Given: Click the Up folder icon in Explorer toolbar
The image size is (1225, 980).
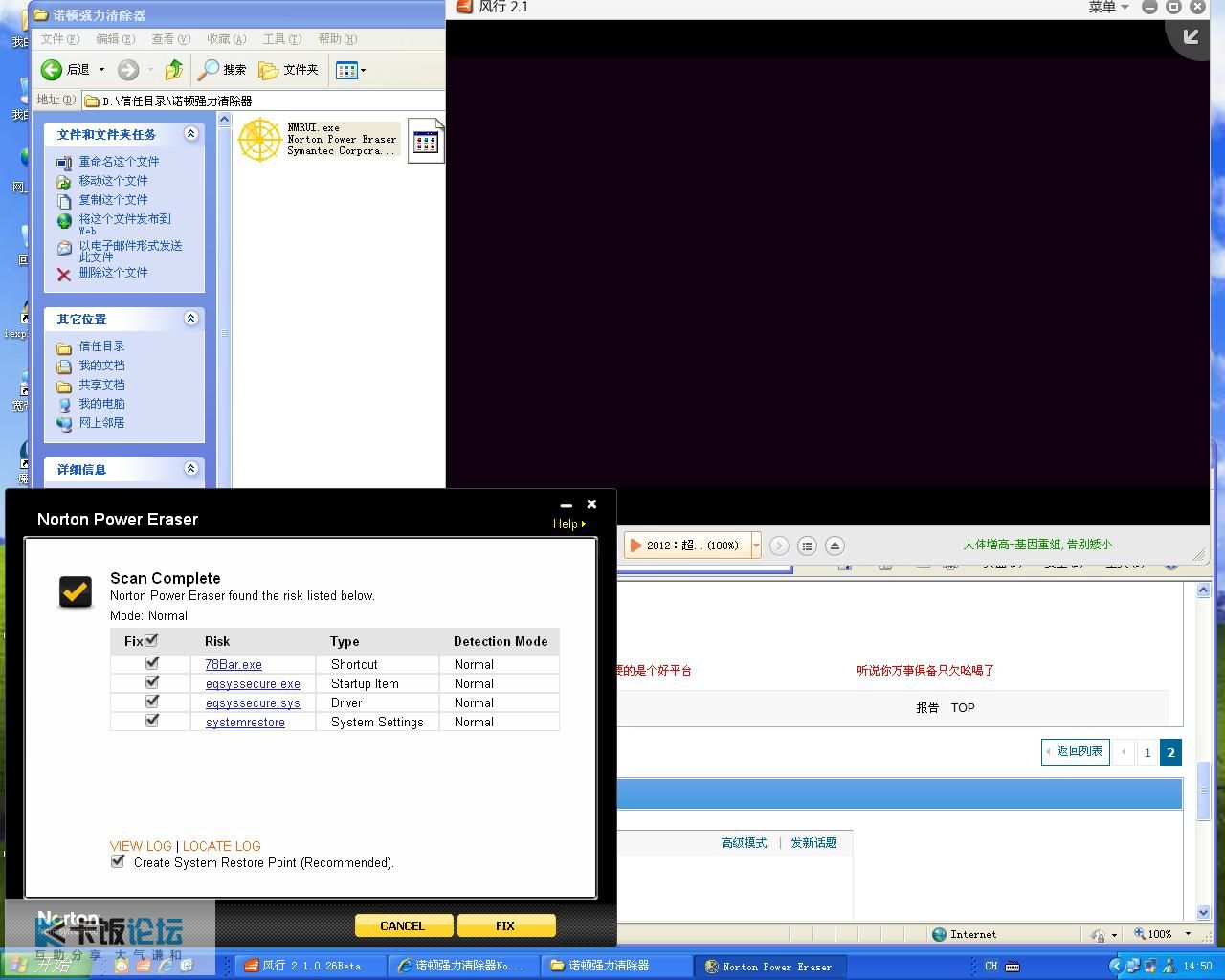Looking at the screenshot, I should point(173,69).
